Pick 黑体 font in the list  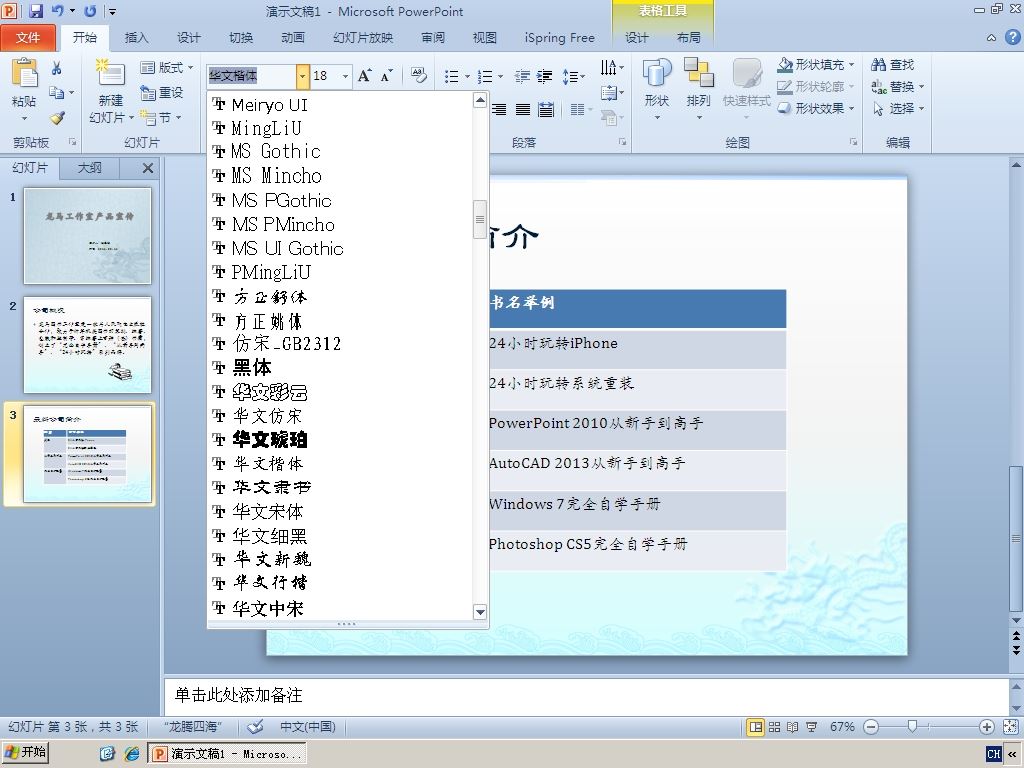[x=340, y=368]
